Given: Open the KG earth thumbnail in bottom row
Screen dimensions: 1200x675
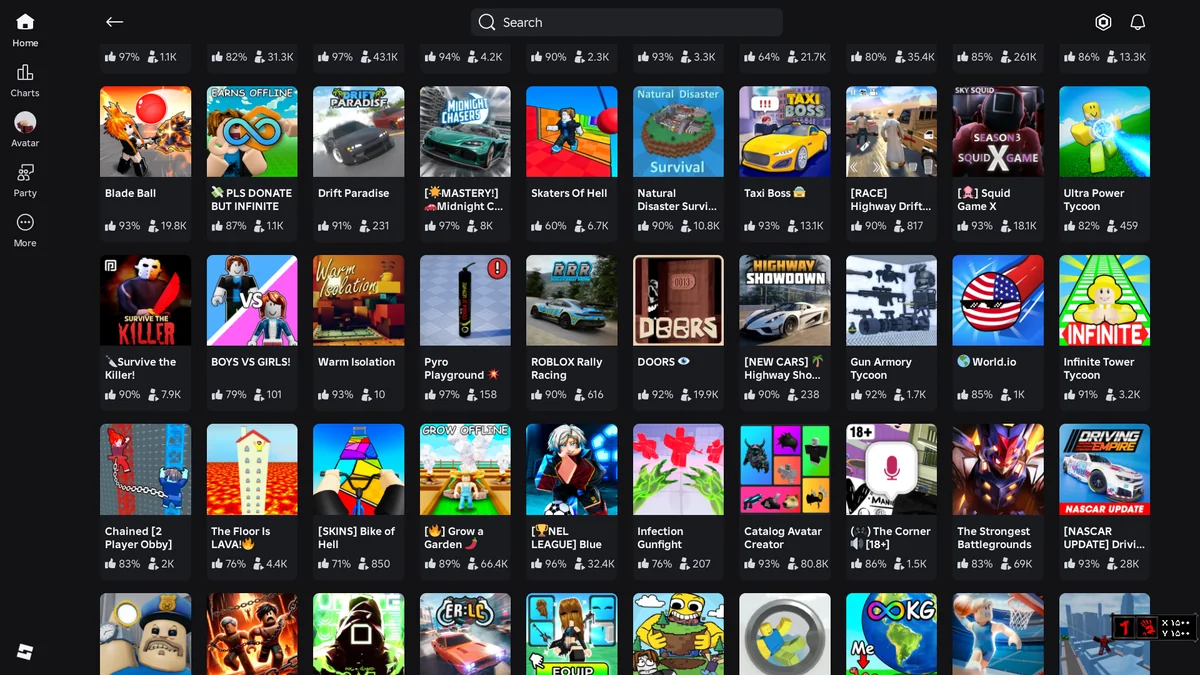Looking at the screenshot, I should pyautogui.click(x=891, y=634).
